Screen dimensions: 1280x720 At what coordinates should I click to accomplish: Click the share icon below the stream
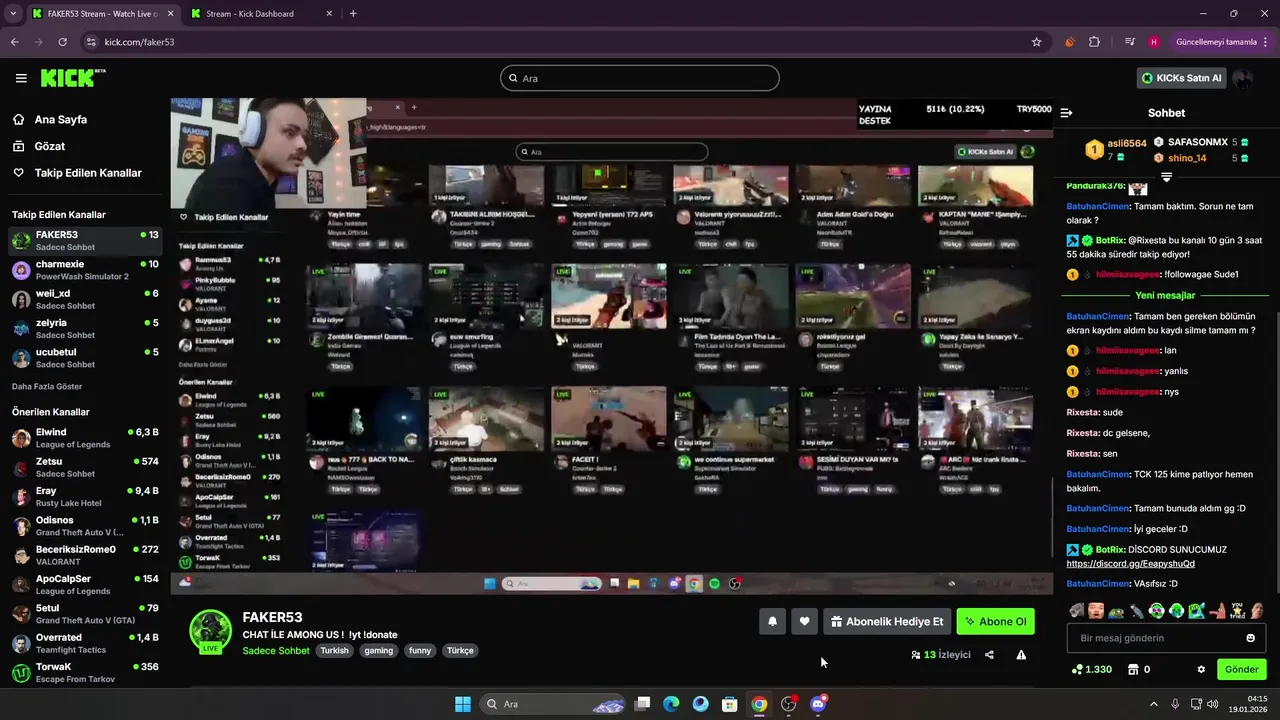(989, 655)
